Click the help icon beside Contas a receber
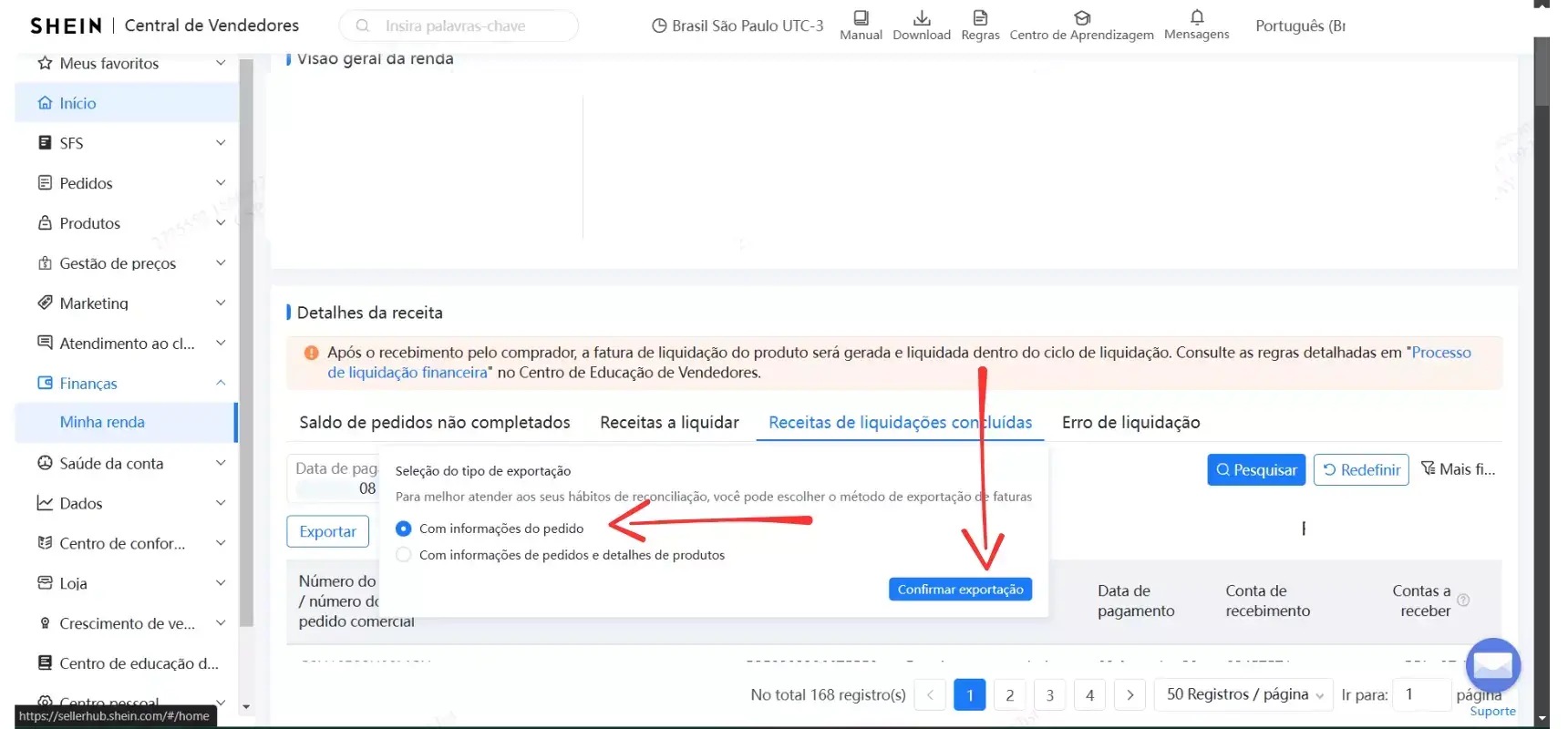 (x=1463, y=600)
